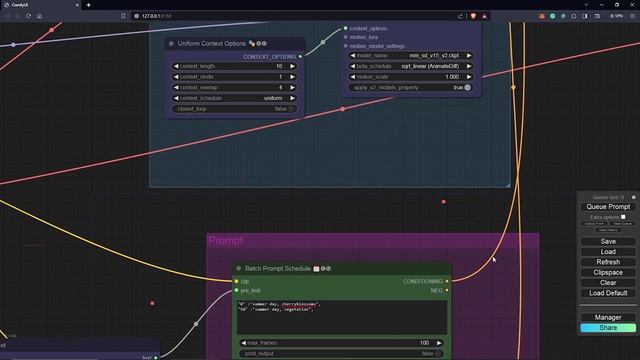Click the CONDITIONING output connector dot
The image size is (640, 360).
pyautogui.click(x=447, y=281)
